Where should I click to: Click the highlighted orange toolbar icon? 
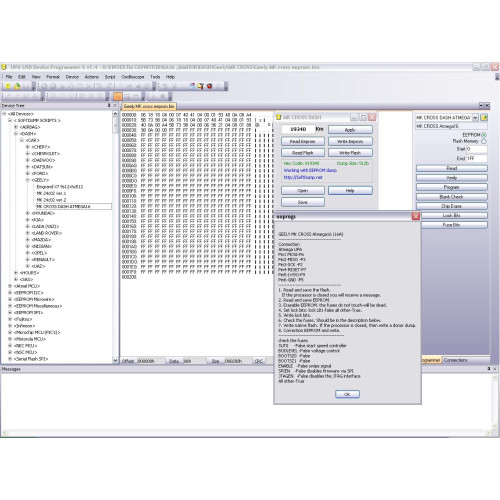coord(118,97)
